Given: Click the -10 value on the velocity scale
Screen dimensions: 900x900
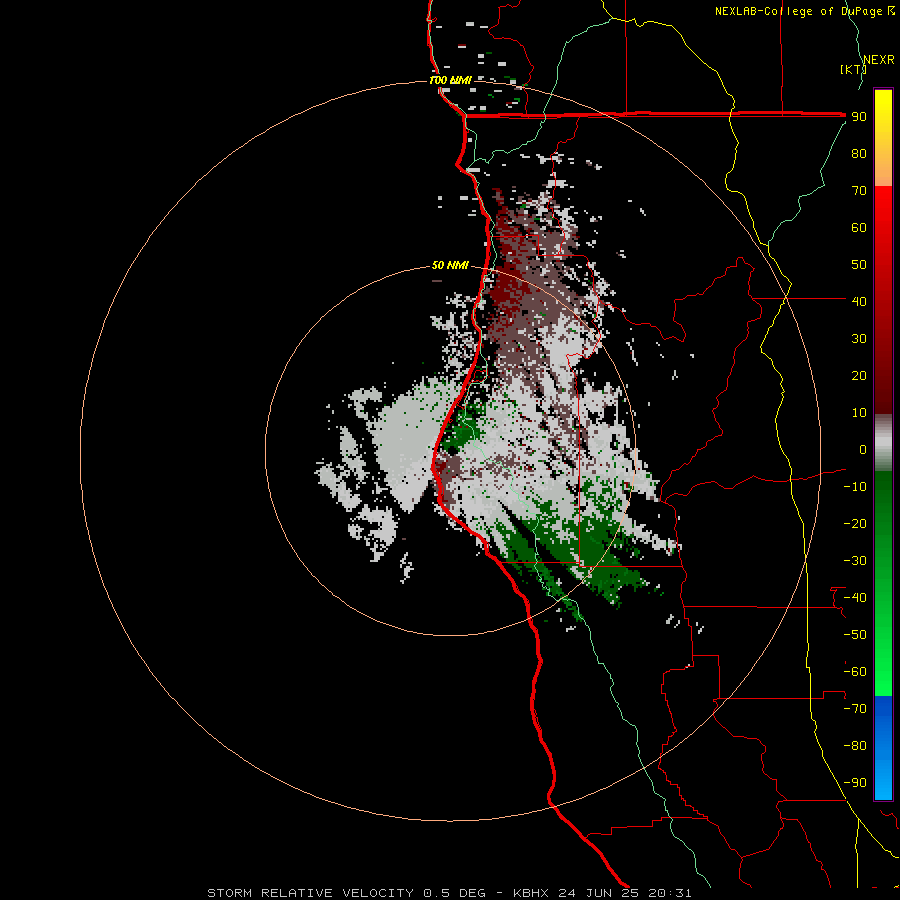Looking at the screenshot, I should tap(855, 487).
